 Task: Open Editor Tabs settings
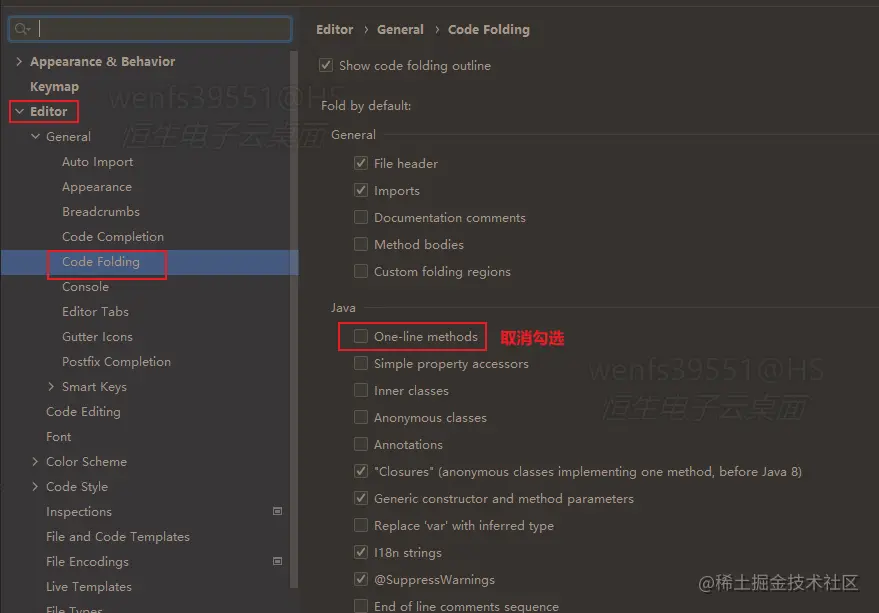tap(95, 311)
